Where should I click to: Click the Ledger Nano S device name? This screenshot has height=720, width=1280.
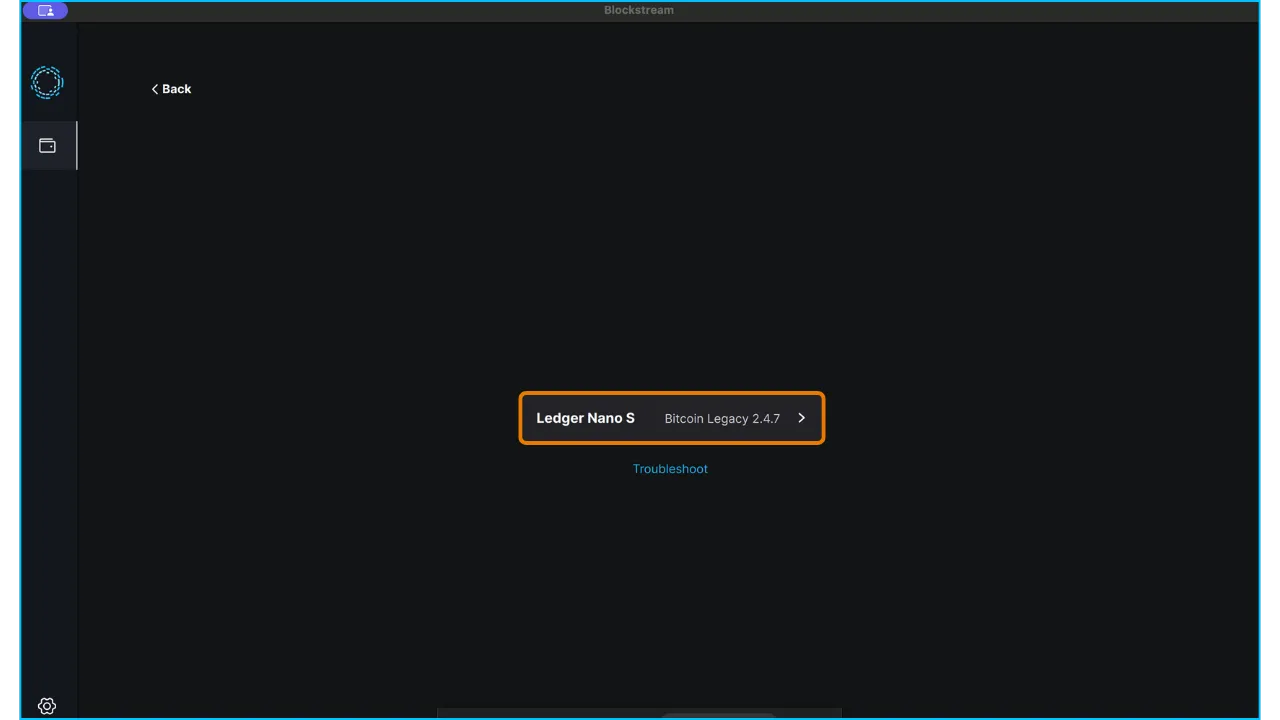click(x=585, y=418)
